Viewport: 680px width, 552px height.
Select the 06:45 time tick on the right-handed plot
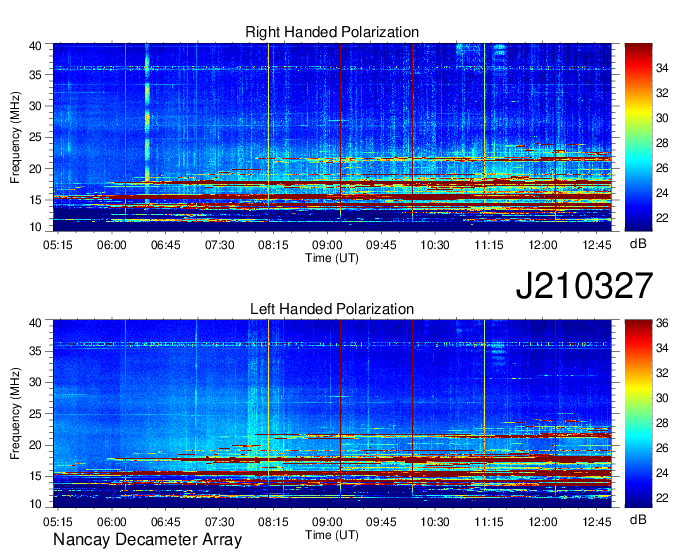(165, 245)
